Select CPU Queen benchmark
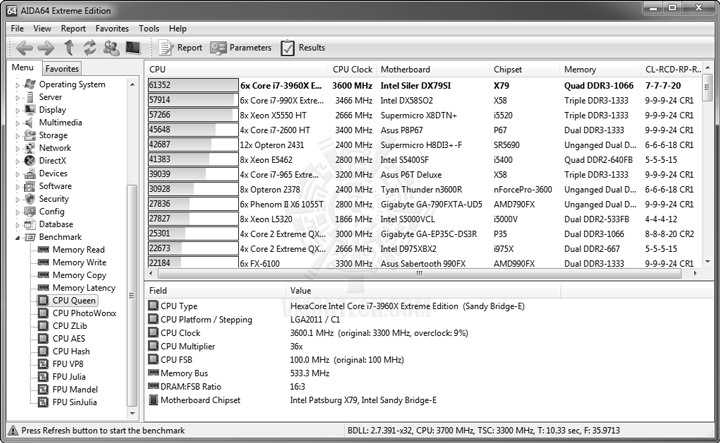The image size is (720, 443). pos(74,300)
